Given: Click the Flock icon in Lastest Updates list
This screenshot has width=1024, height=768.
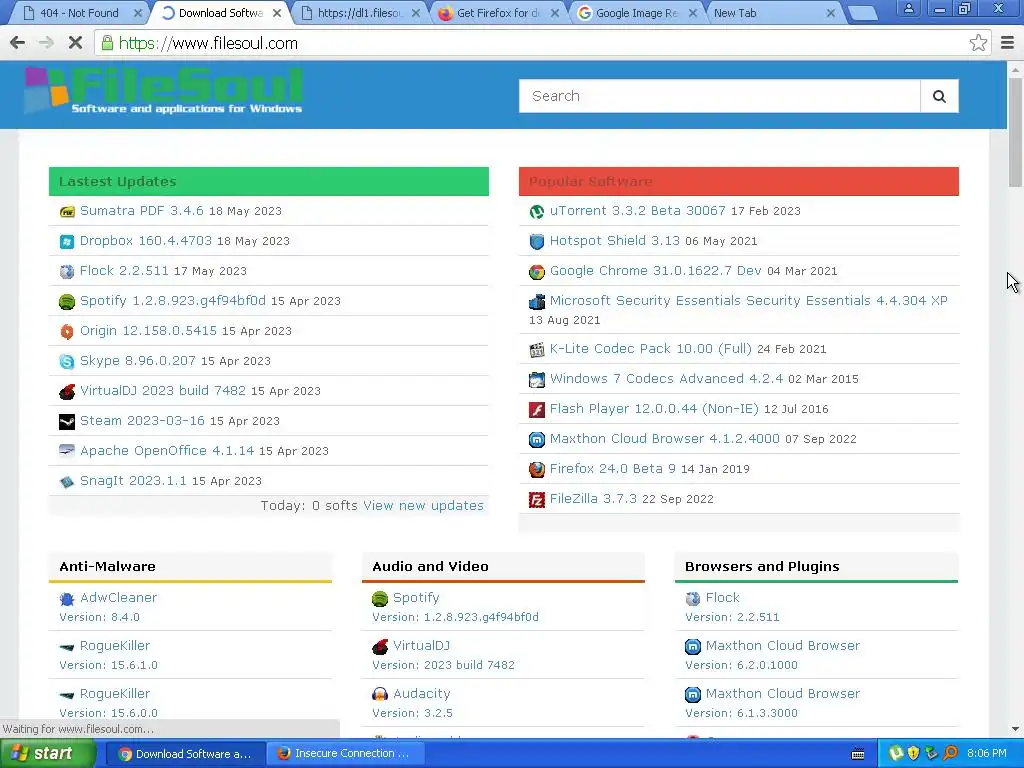Looking at the screenshot, I should click(67, 272).
